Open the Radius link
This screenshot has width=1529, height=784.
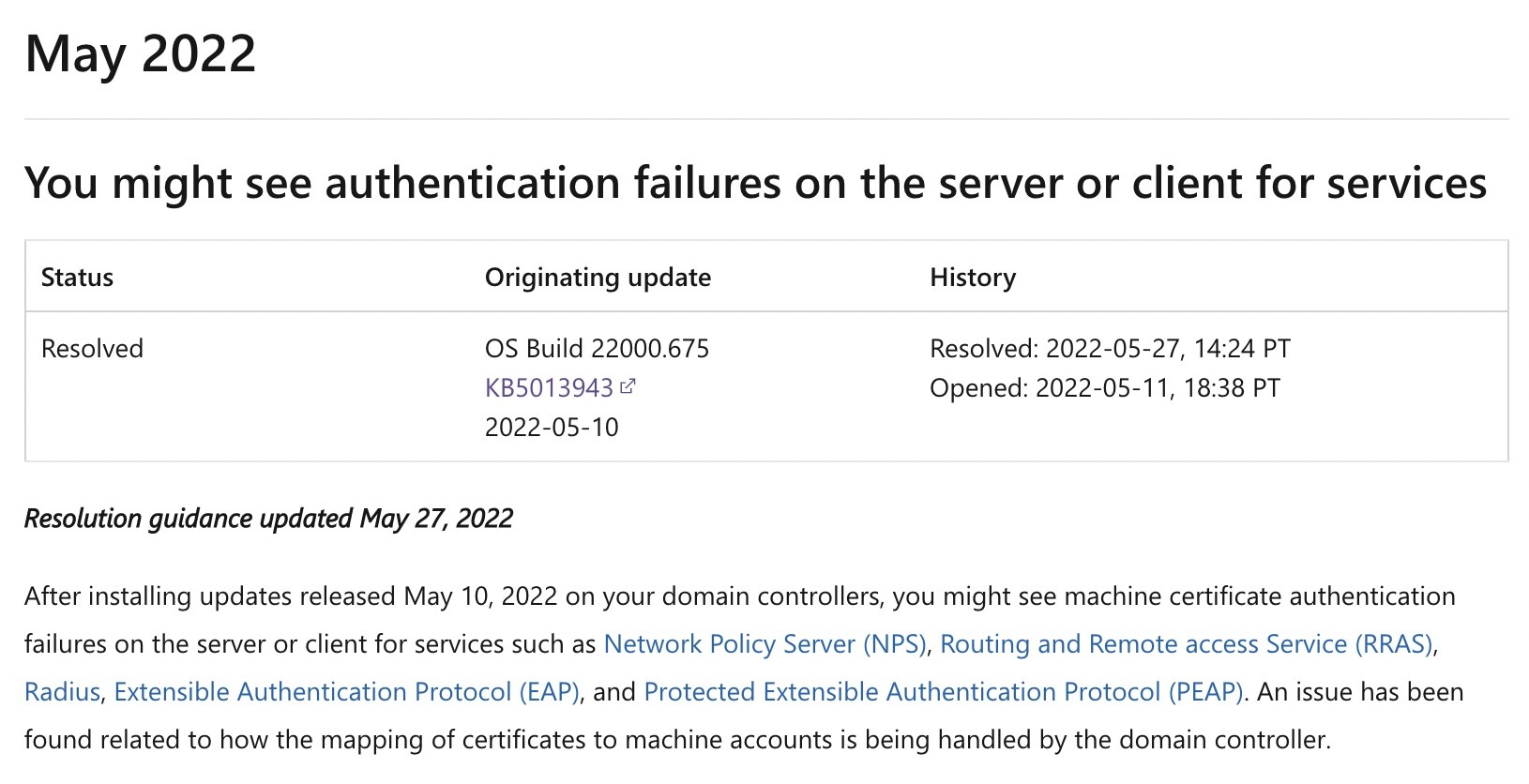pos(62,692)
